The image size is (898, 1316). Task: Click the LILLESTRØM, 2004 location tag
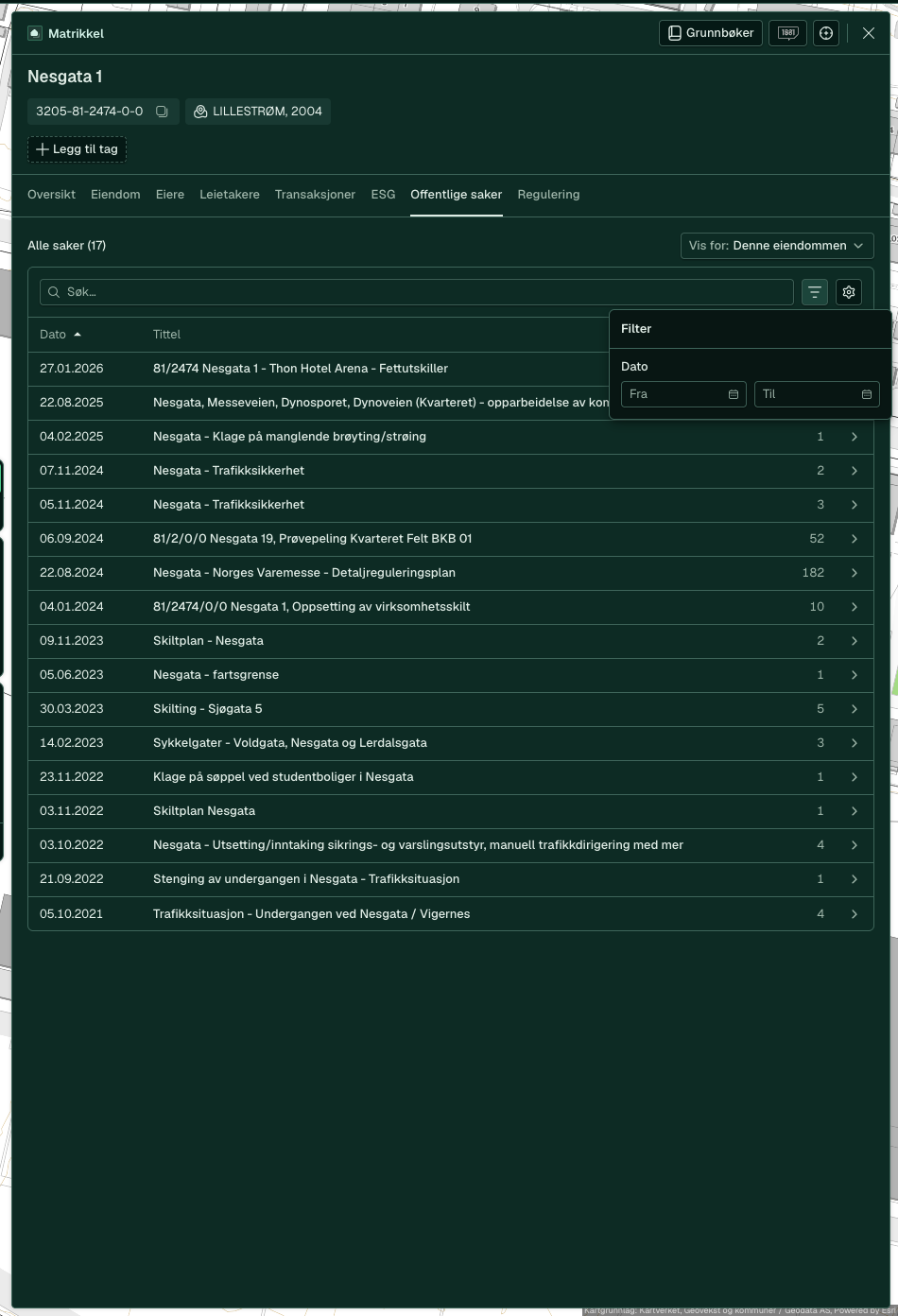(x=258, y=112)
